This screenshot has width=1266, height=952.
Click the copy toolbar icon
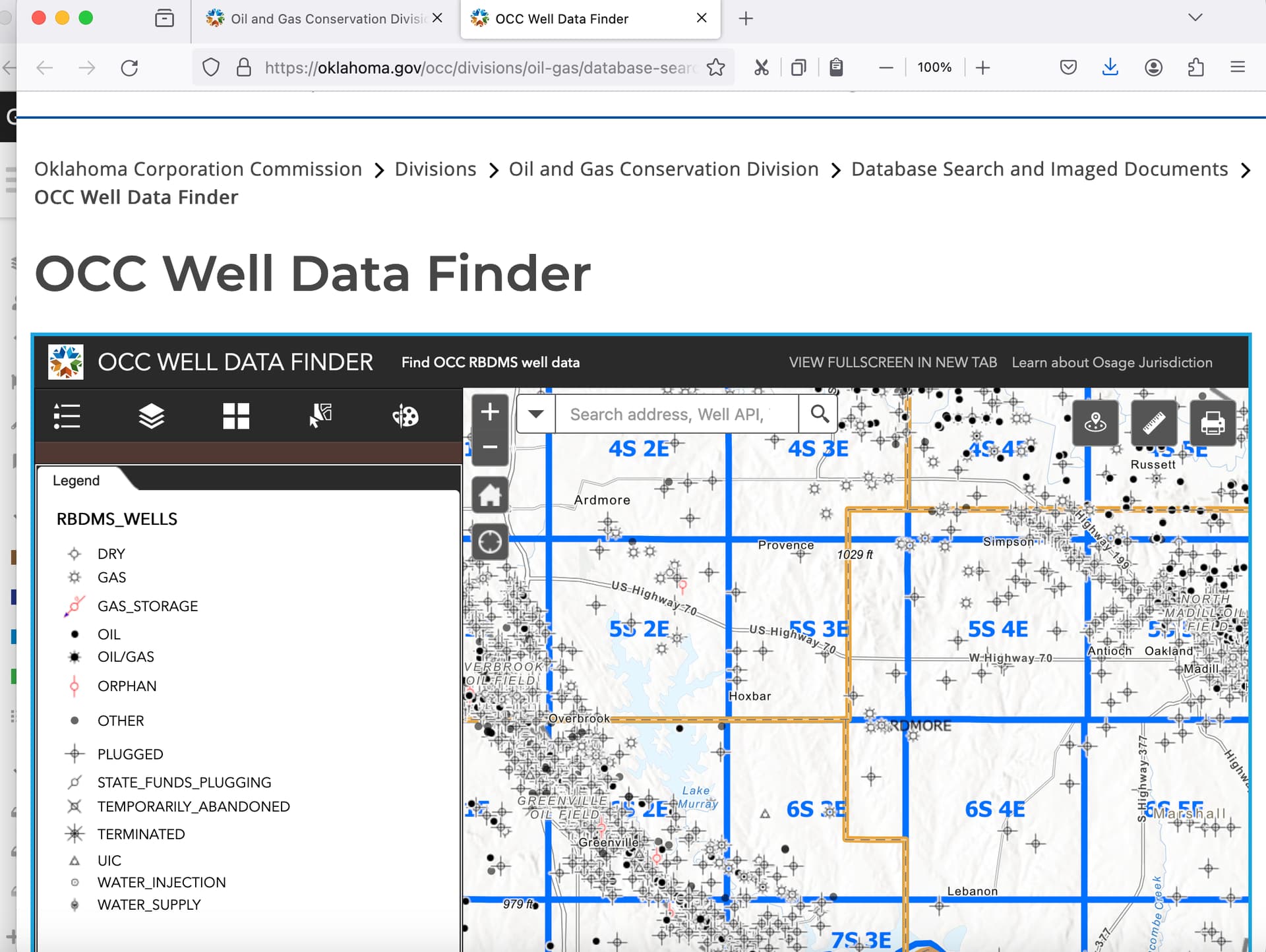[x=799, y=67]
